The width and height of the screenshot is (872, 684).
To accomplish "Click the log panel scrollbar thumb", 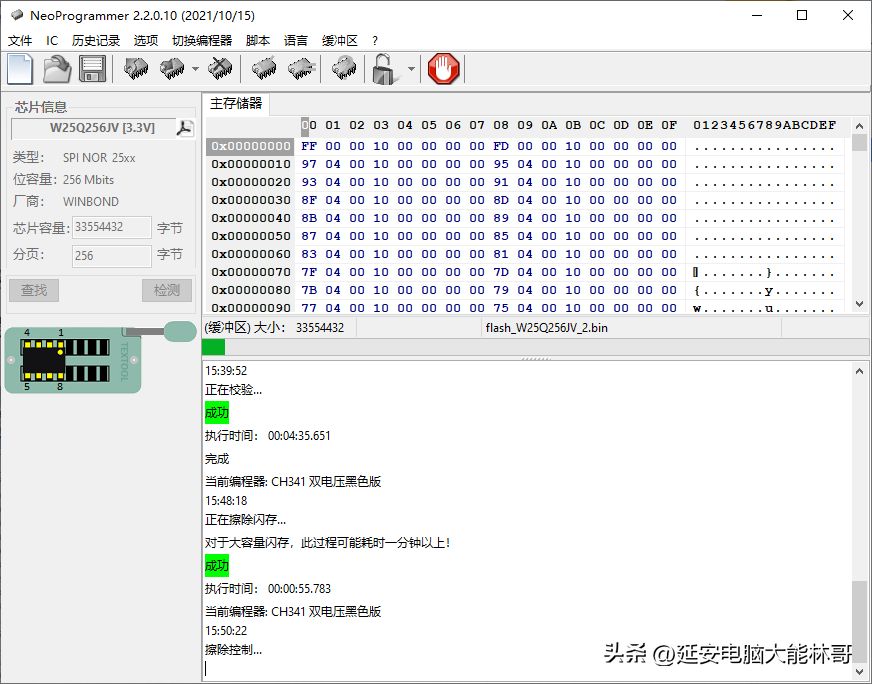I will (x=859, y=621).
